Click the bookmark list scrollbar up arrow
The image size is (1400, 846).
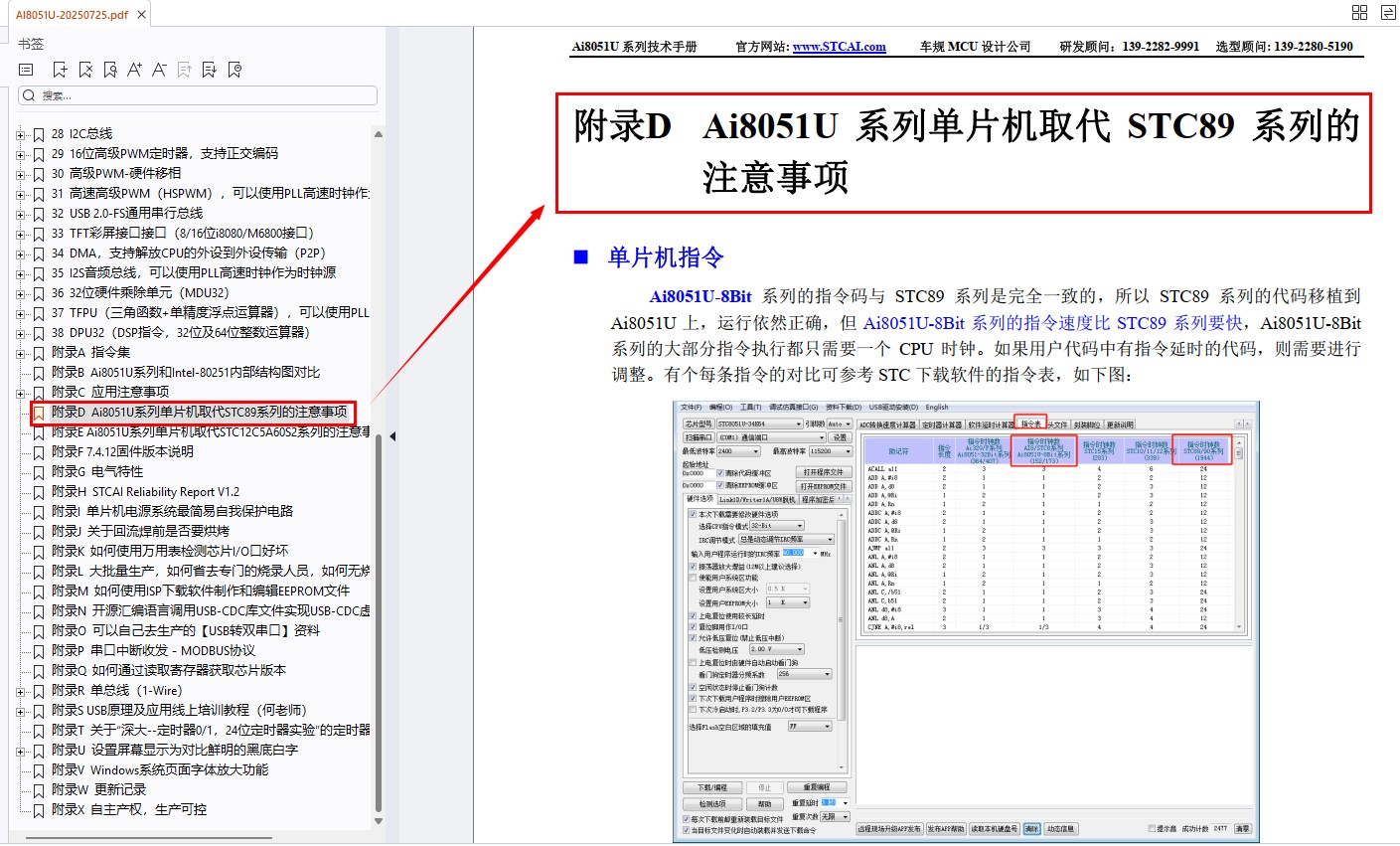[x=378, y=133]
